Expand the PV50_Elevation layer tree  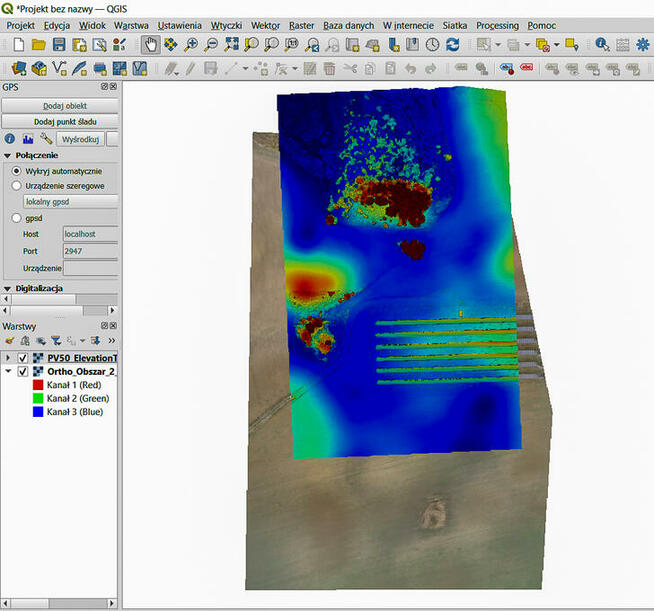(9, 358)
